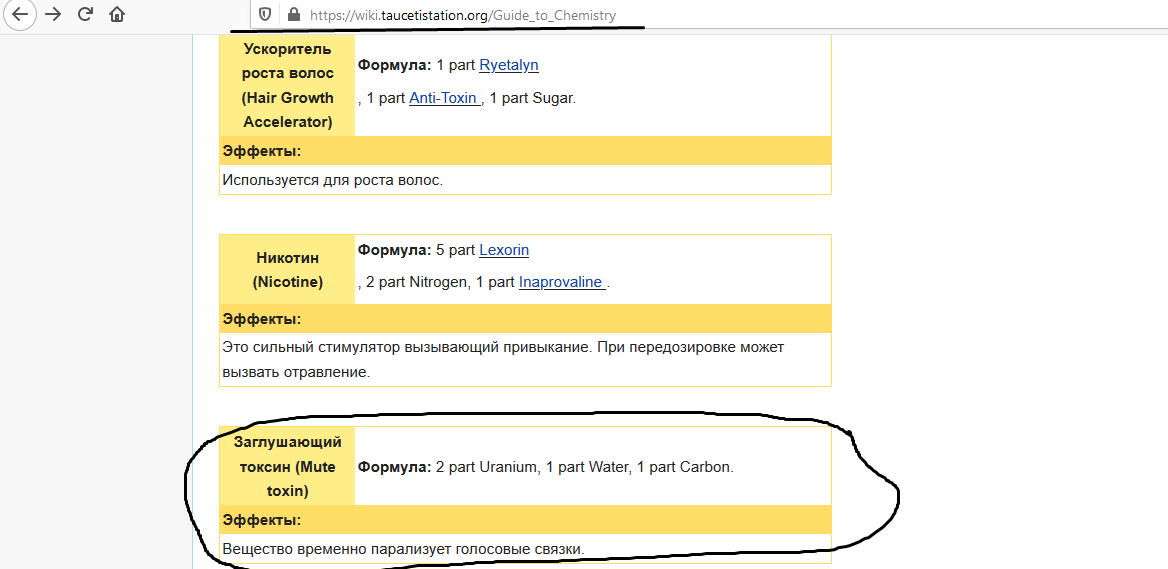Image resolution: width=1168 pixels, height=569 pixels.
Task: Open the tracking protection shield icon
Action: click(264, 14)
